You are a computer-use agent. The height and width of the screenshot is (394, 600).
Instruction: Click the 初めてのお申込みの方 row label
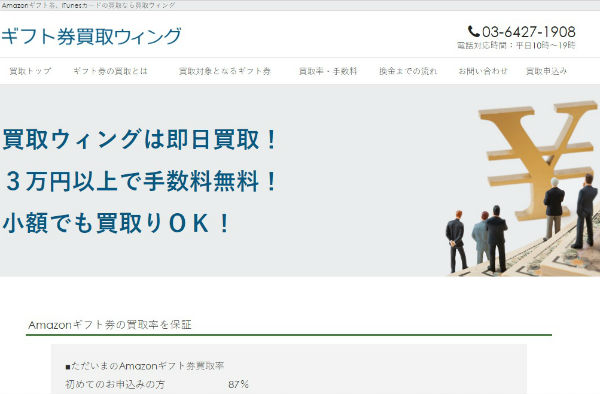[115, 384]
